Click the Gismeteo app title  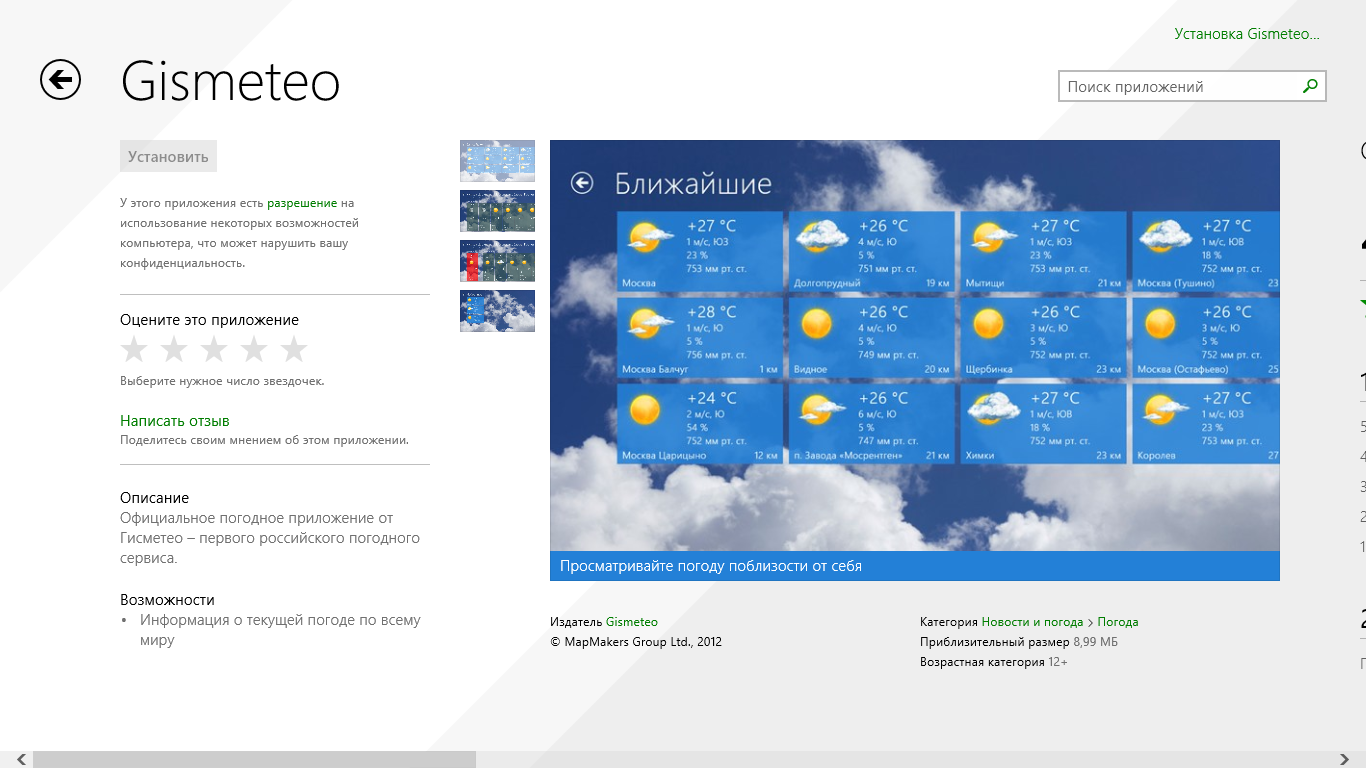click(230, 82)
